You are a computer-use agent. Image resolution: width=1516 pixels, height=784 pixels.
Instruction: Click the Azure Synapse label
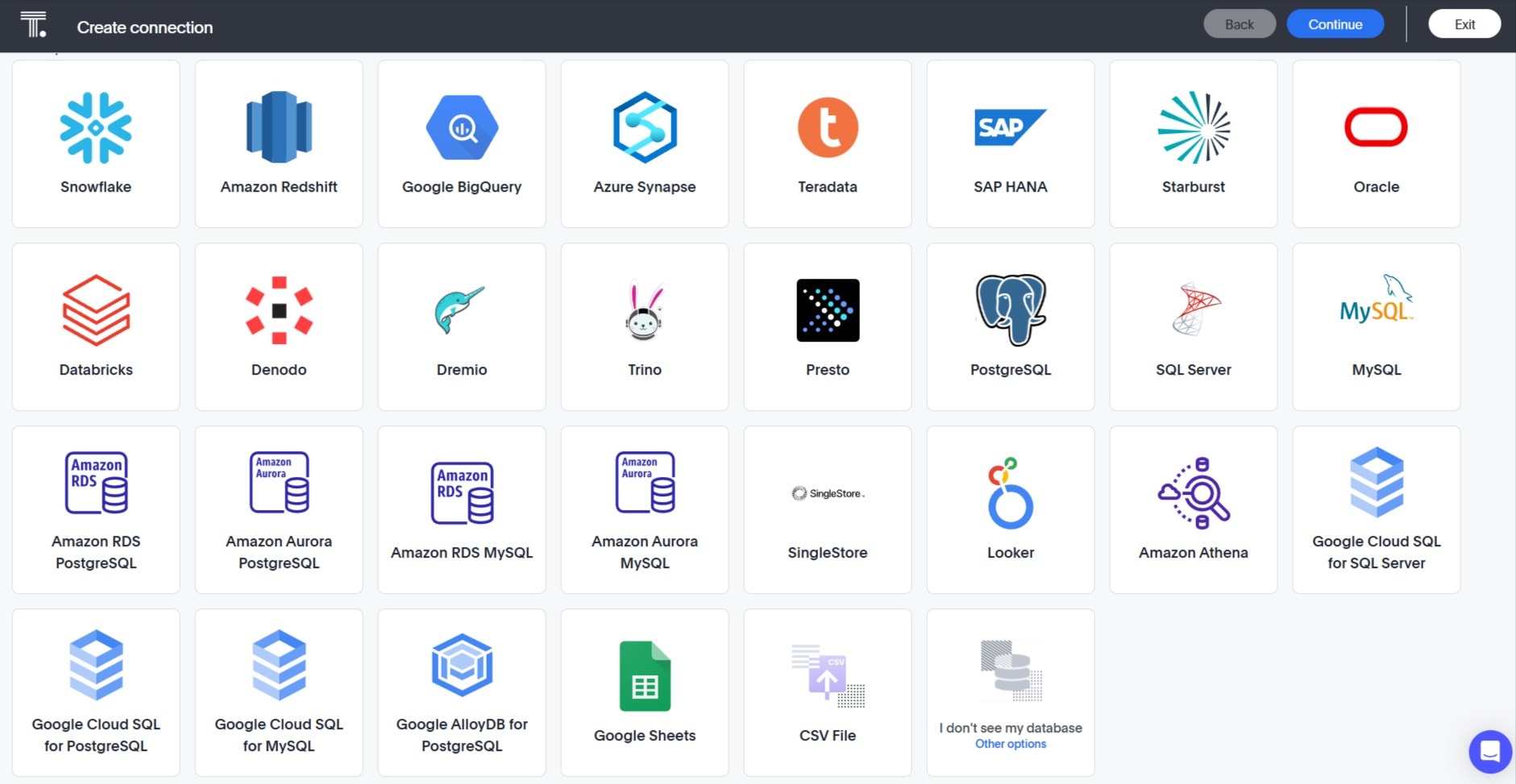(645, 187)
